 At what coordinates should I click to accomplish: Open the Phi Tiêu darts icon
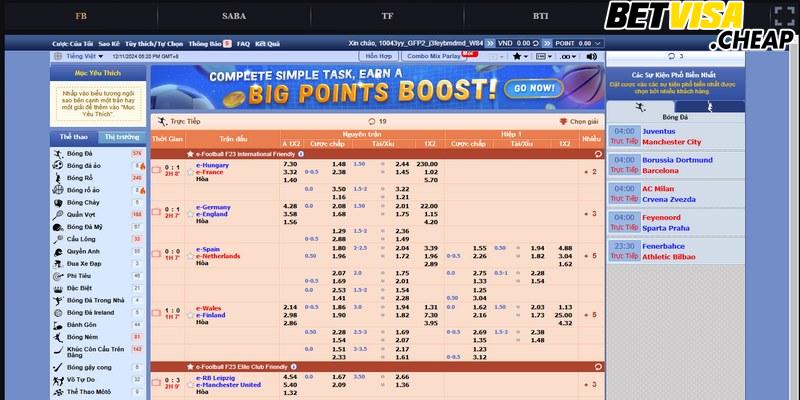pyautogui.click(x=58, y=276)
